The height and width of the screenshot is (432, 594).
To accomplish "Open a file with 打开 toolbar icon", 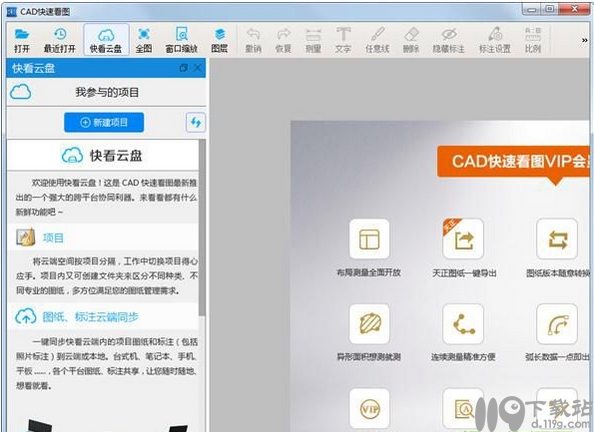I will (x=22, y=40).
